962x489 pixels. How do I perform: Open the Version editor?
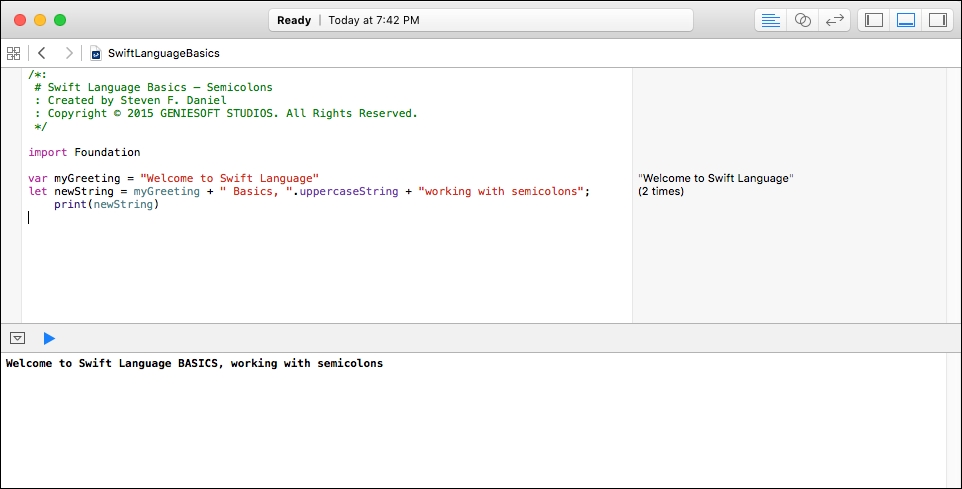(x=834, y=20)
